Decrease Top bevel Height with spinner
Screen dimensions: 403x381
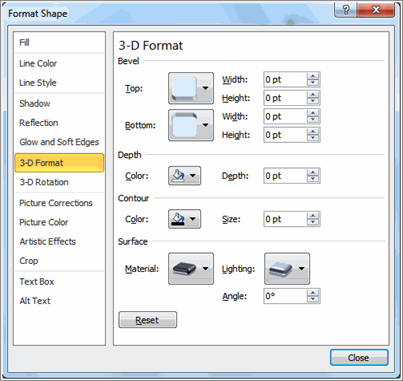coord(313,102)
